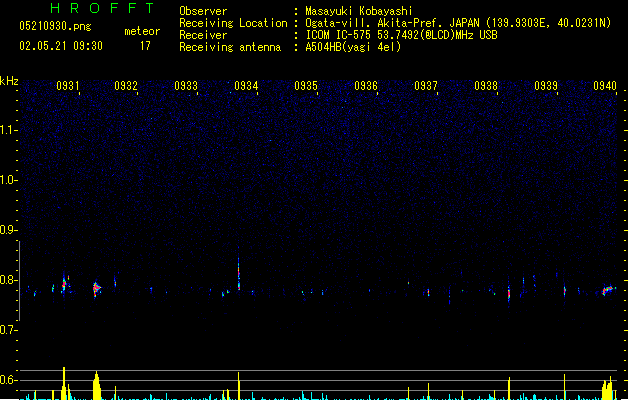Click the 0932 time marker
The height and width of the screenshot is (400, 629).
(126, 86)
